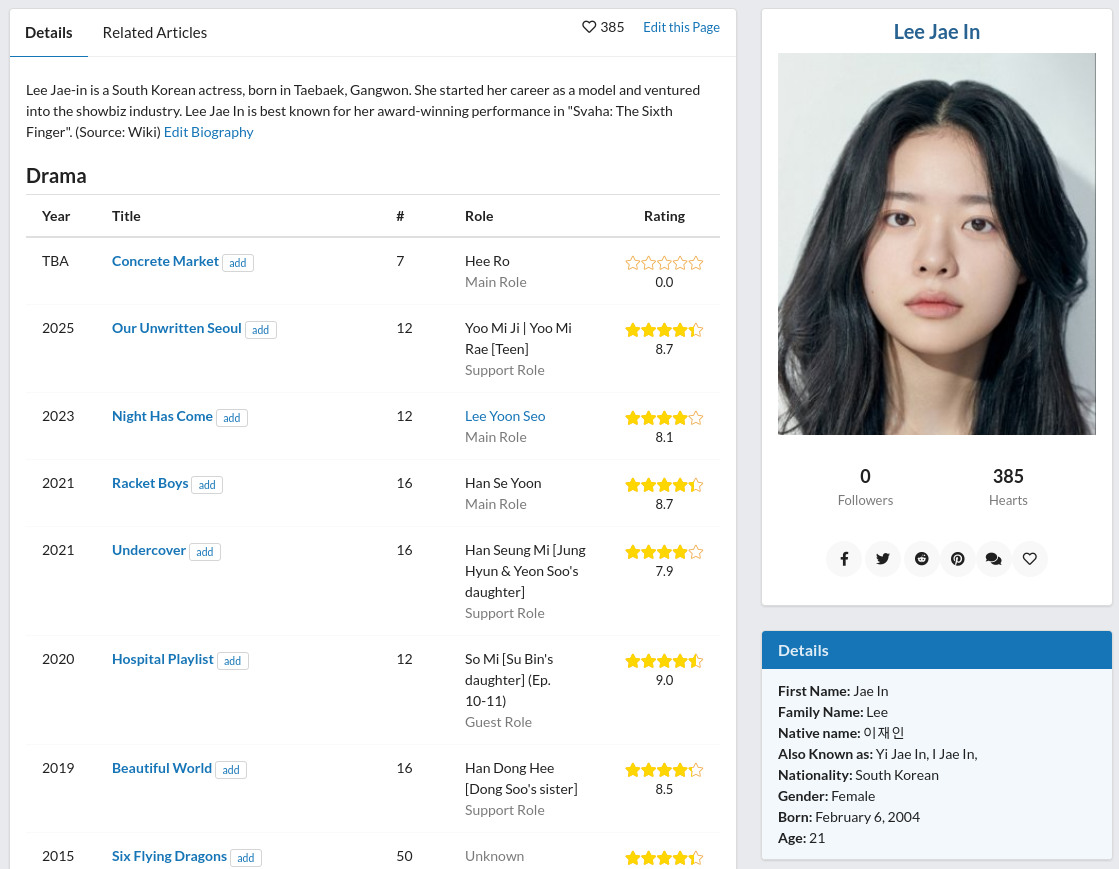
Task: Add Racket Boys to list
Action: tap(207, 485)
